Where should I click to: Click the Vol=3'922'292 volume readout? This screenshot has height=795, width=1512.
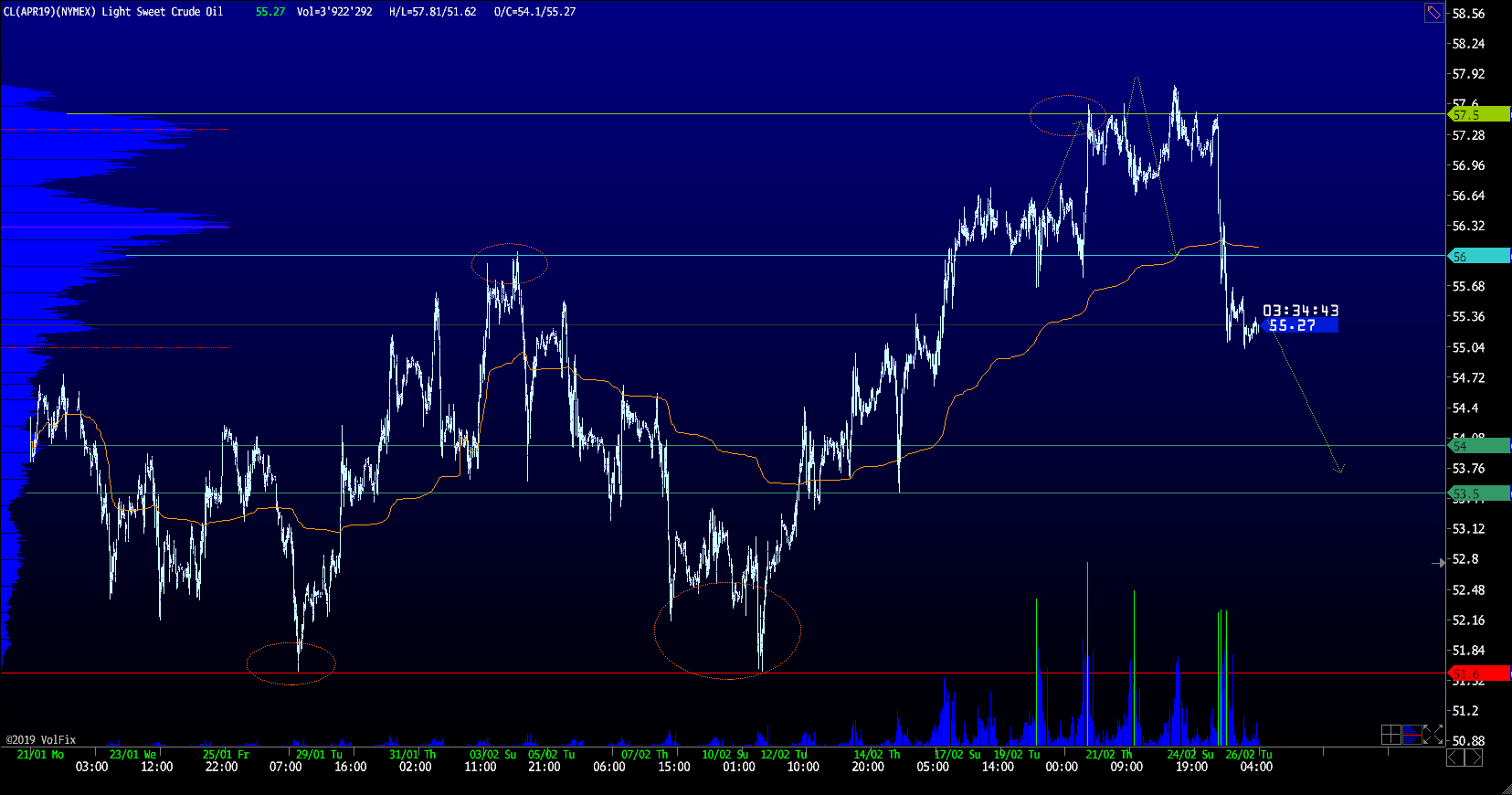[x=334, y=12]
